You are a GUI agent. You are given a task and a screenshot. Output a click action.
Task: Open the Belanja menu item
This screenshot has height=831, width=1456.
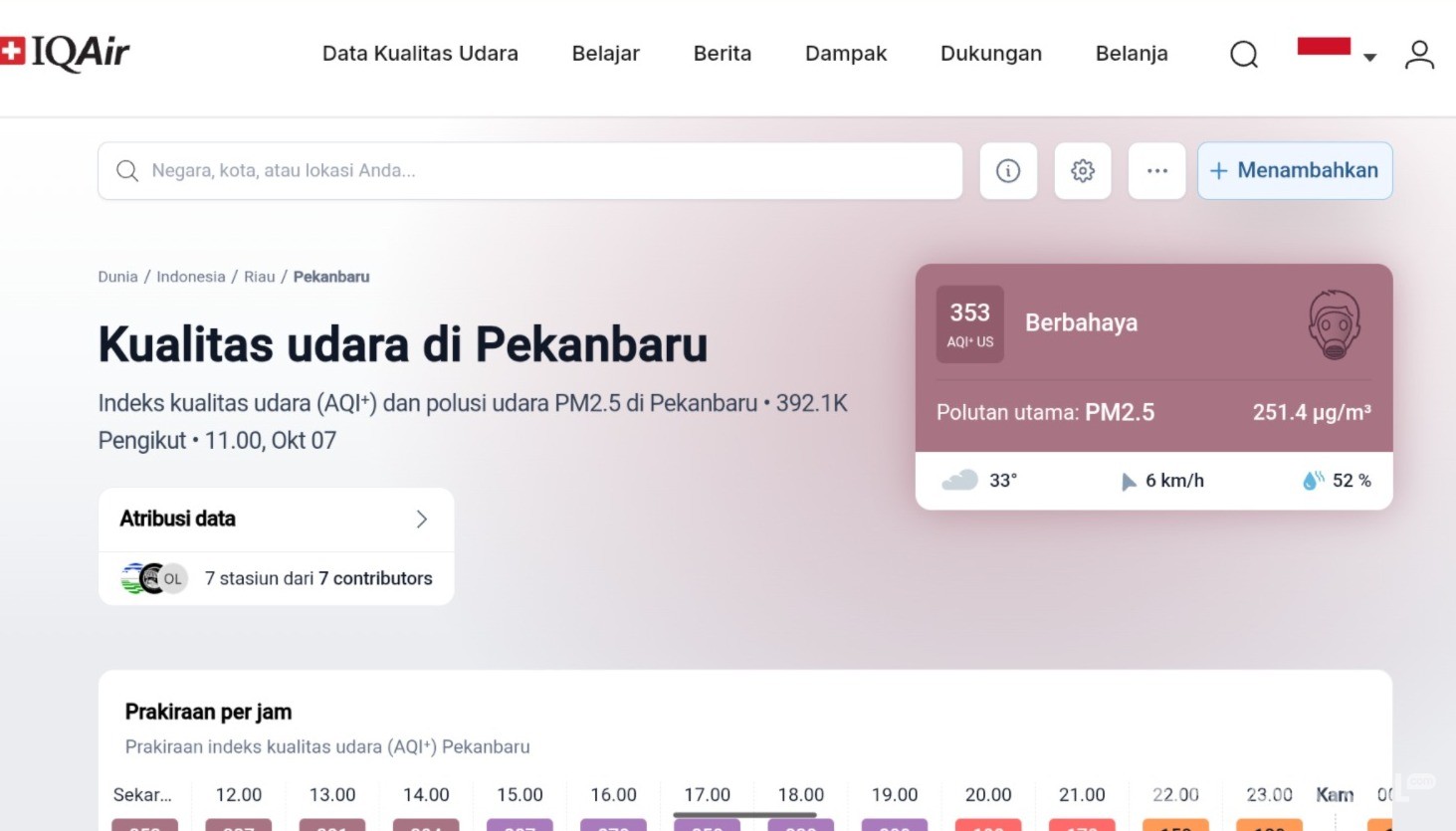[1132, 54]
